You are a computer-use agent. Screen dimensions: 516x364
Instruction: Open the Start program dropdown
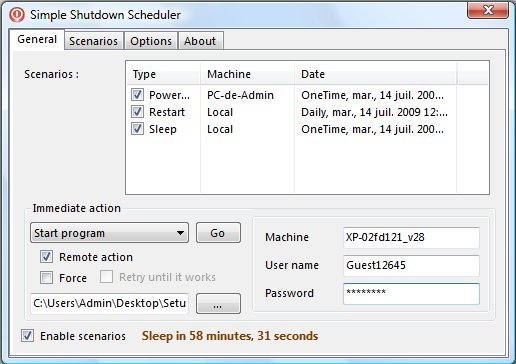(109, 233)
